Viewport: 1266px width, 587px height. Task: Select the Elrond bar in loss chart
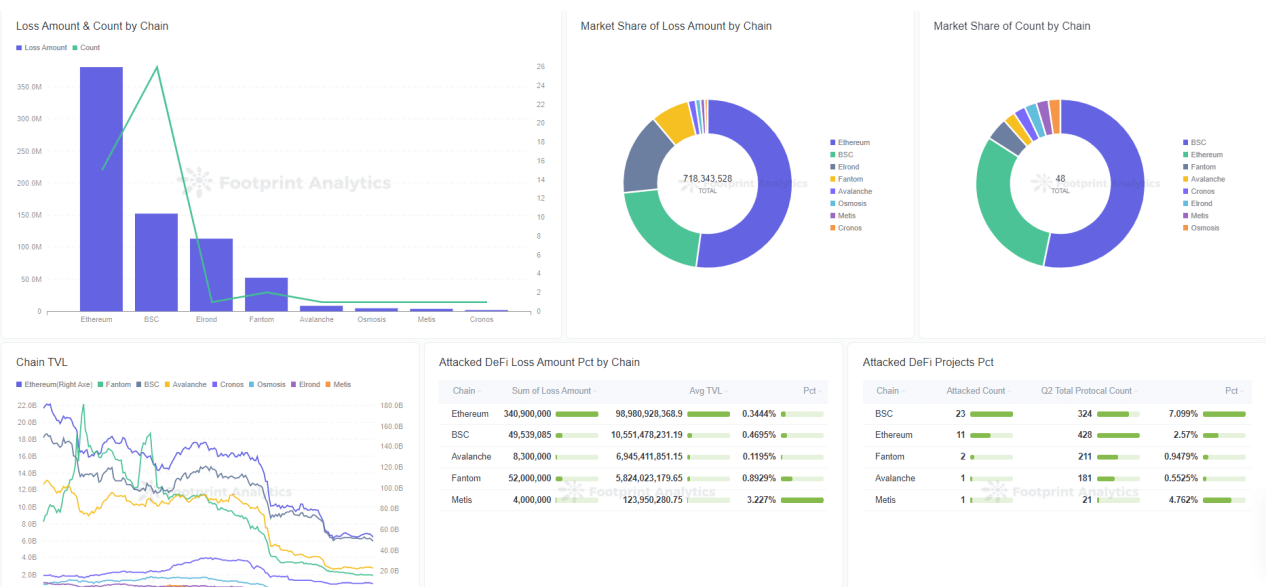pos(211,275)
